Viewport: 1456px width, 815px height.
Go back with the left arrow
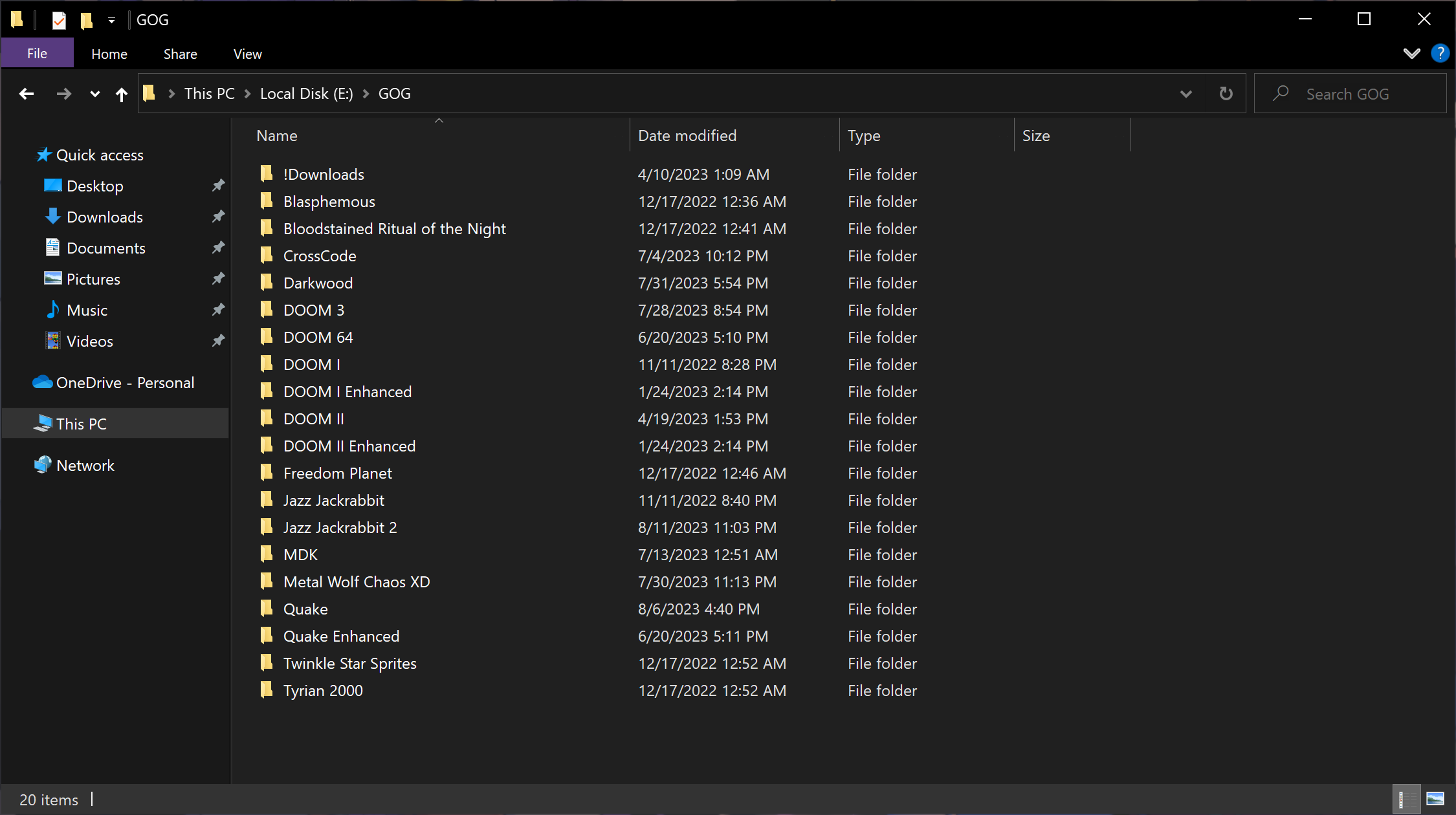pos(27,94)
